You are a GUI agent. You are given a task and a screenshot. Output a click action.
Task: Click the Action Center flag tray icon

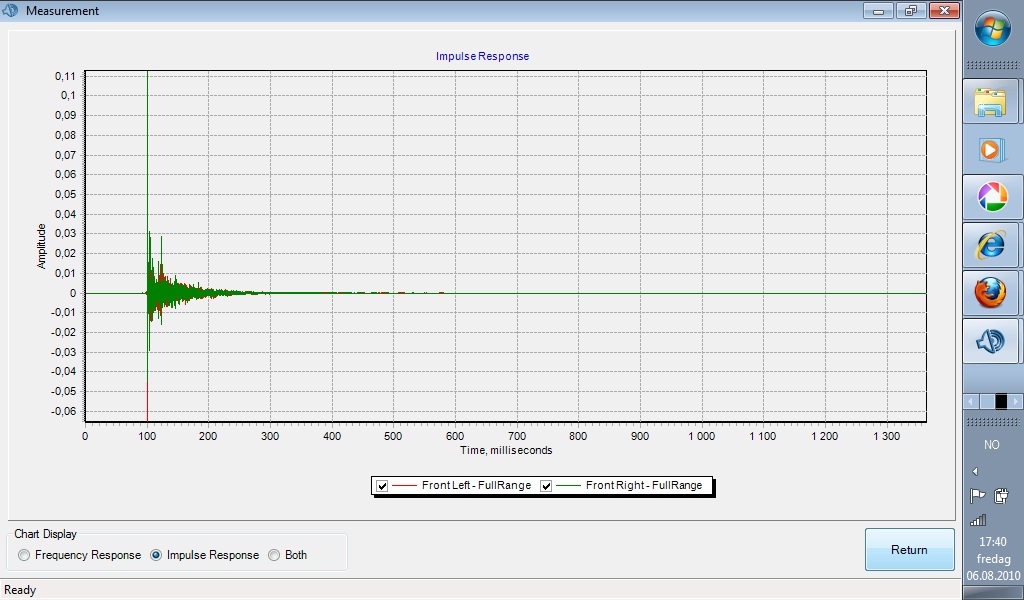(977, 496)
